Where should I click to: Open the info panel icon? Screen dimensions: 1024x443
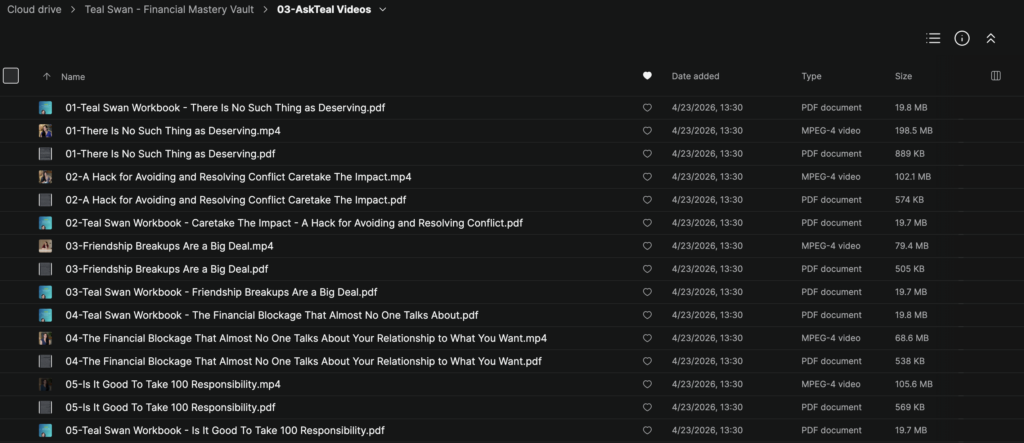[962, 39]
